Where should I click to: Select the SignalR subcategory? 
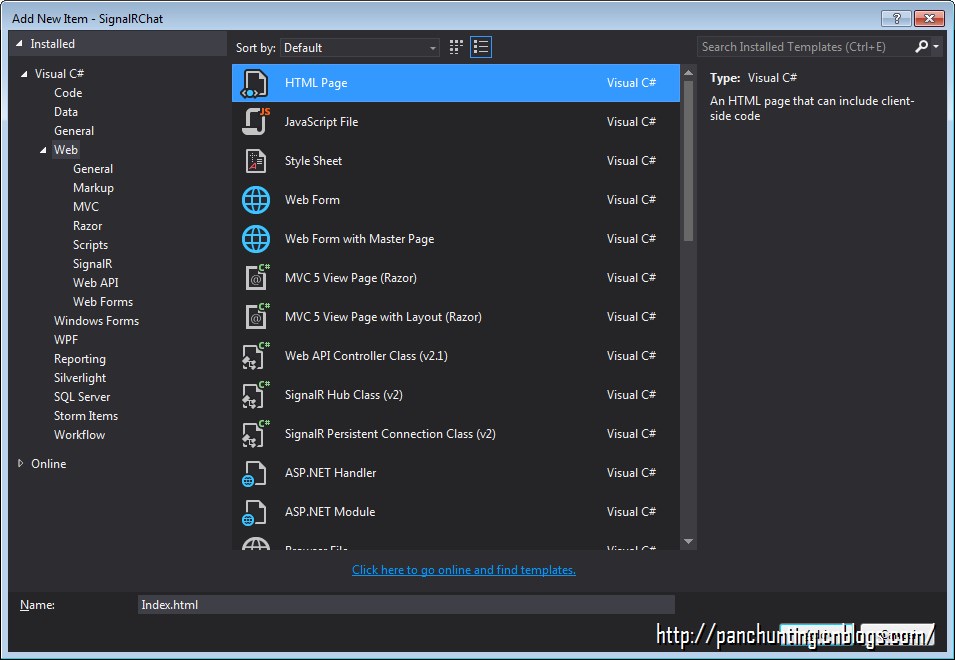click(93, 264)
